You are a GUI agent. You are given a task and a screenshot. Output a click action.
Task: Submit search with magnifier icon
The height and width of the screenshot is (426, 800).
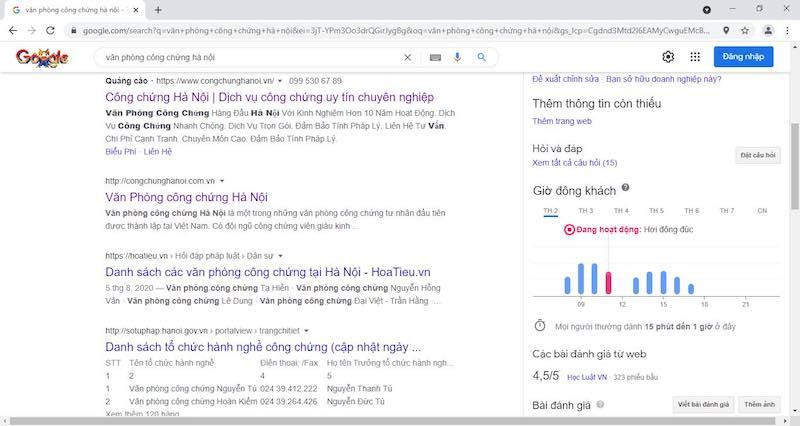click(482, 57)
